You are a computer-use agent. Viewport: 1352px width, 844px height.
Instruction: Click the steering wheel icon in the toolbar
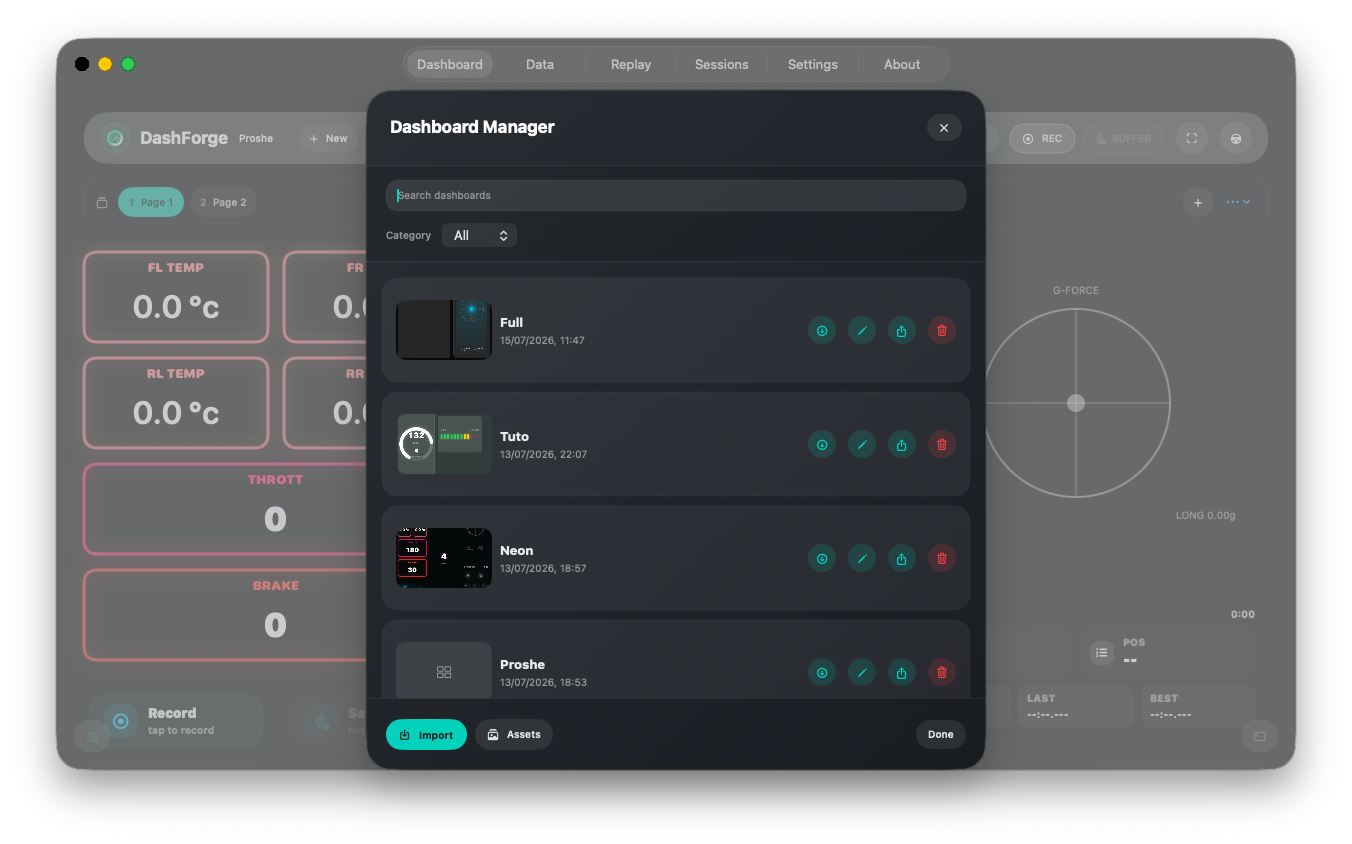pyautogui.click(x=1236, y=138)
